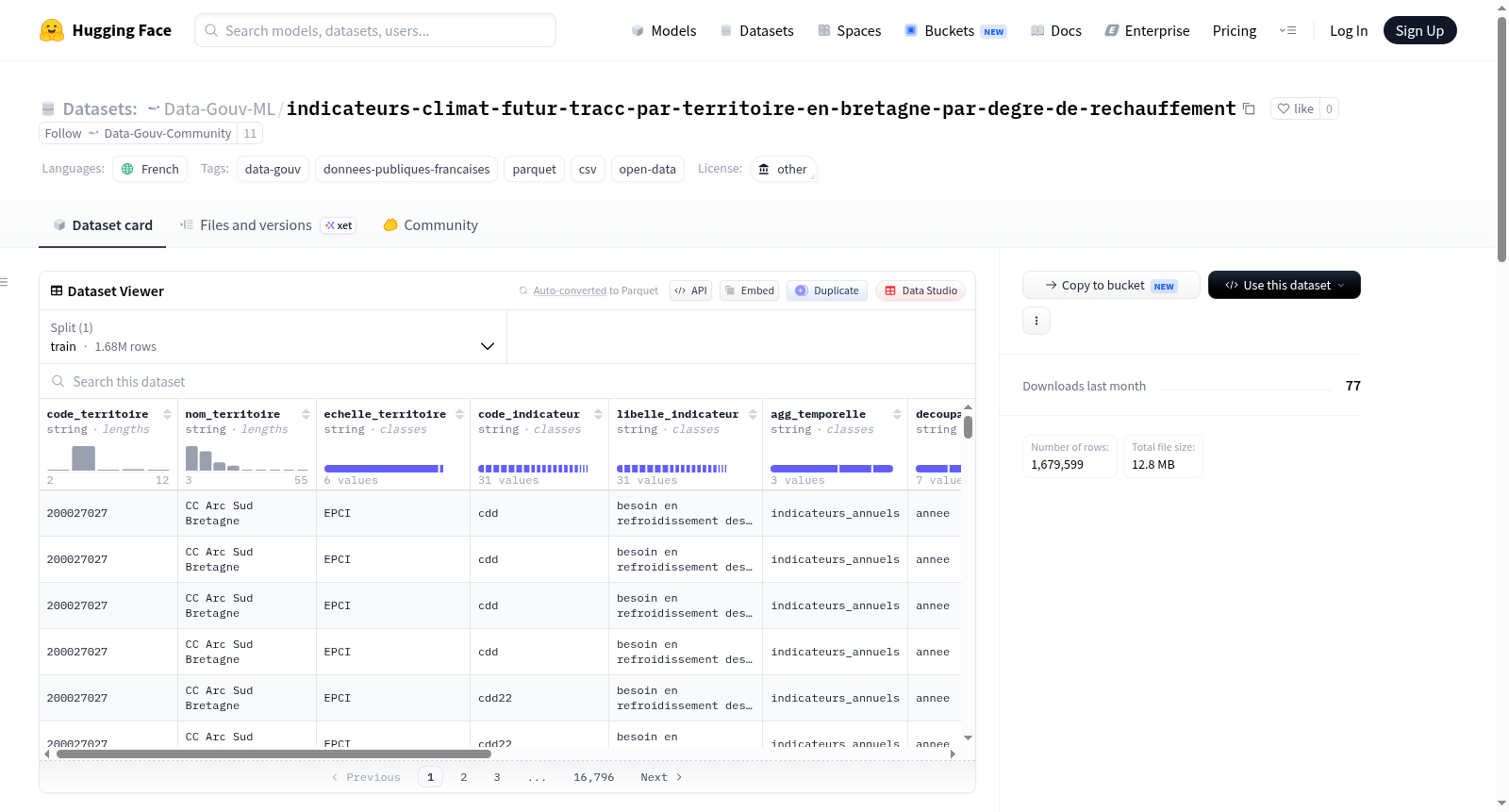Image resolution: width=1509 pixels, height=812 pixels.
Task: Click the data-gouv tag
Action: point(273,169)
